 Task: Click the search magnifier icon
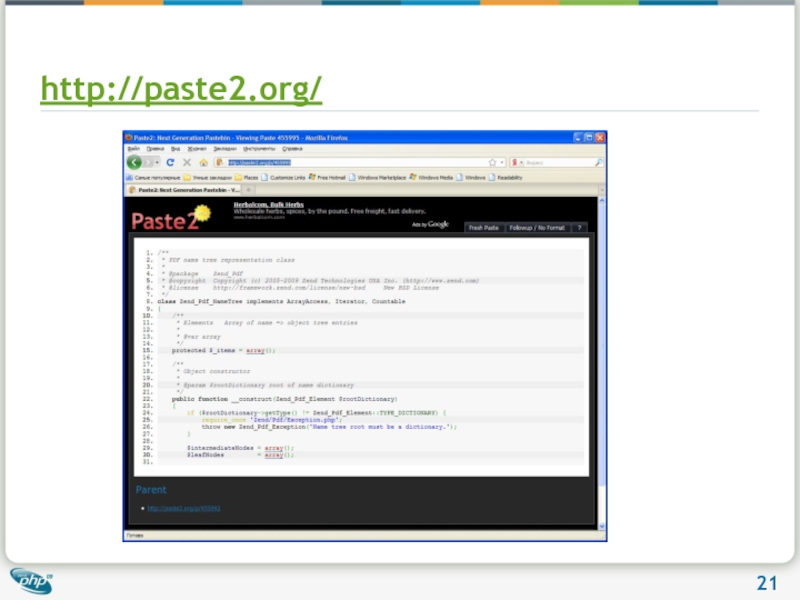(598, 161)
